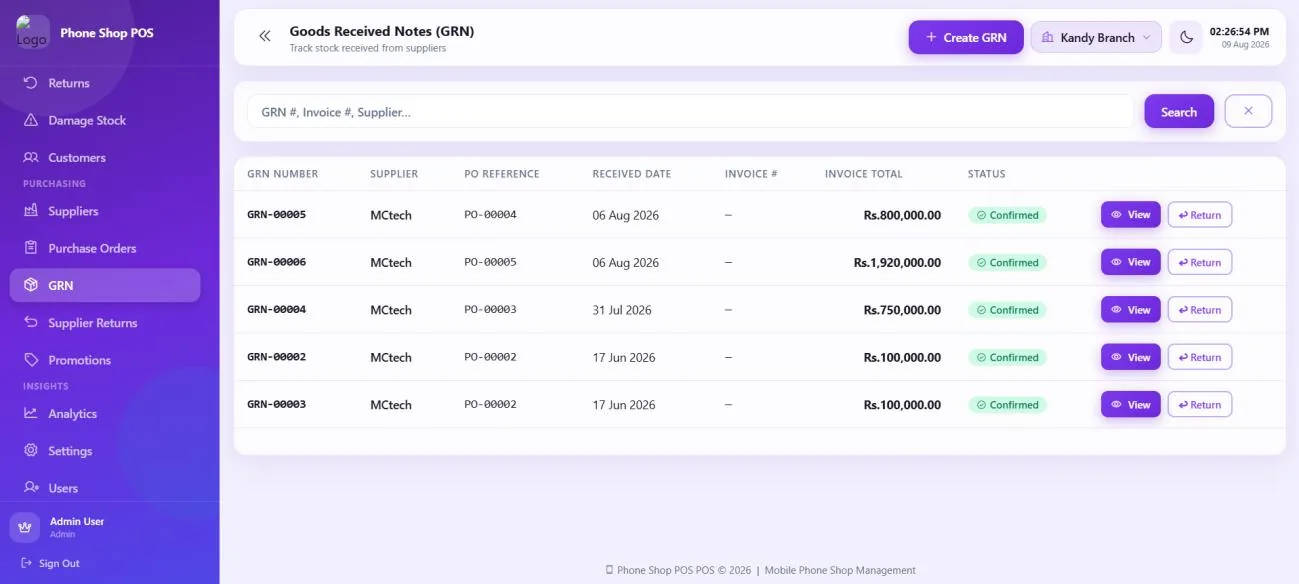Click the Purchase Orders clipboard icon
This screenshot has width=1299, height=584.
click(x=31, y=248)
